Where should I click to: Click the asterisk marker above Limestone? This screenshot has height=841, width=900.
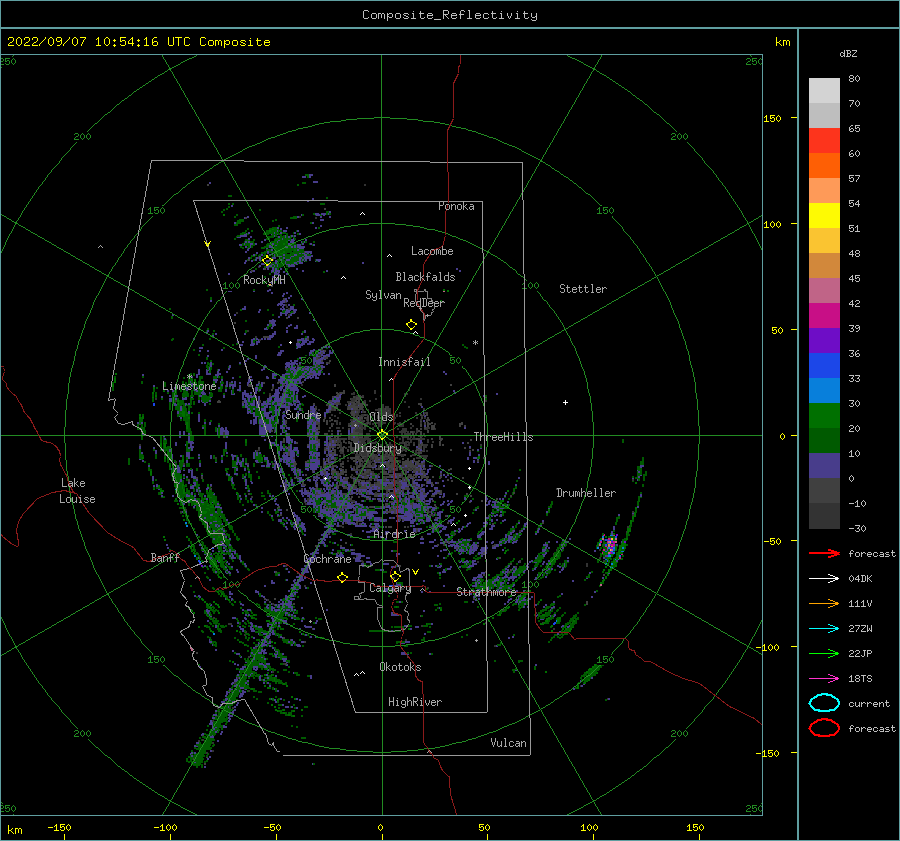pyautogui.click(x=189, y=377)
